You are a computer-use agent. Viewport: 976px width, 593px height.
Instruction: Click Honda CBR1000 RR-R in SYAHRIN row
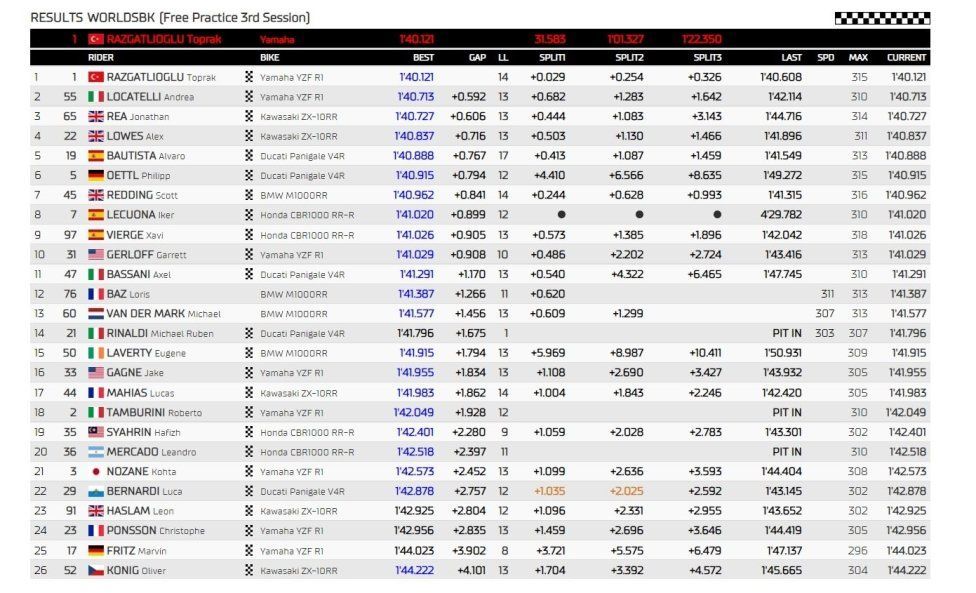(307, 432)
